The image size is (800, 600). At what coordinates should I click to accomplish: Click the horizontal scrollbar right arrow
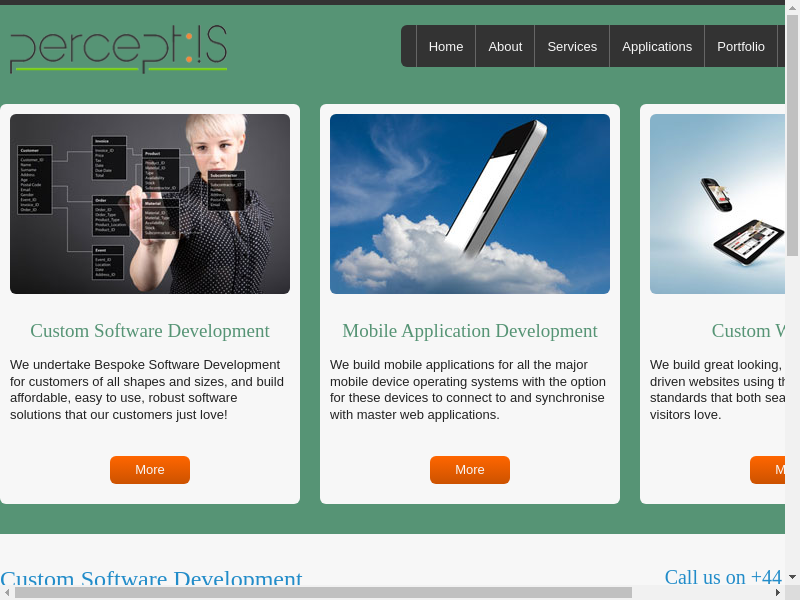pos(778,592)
